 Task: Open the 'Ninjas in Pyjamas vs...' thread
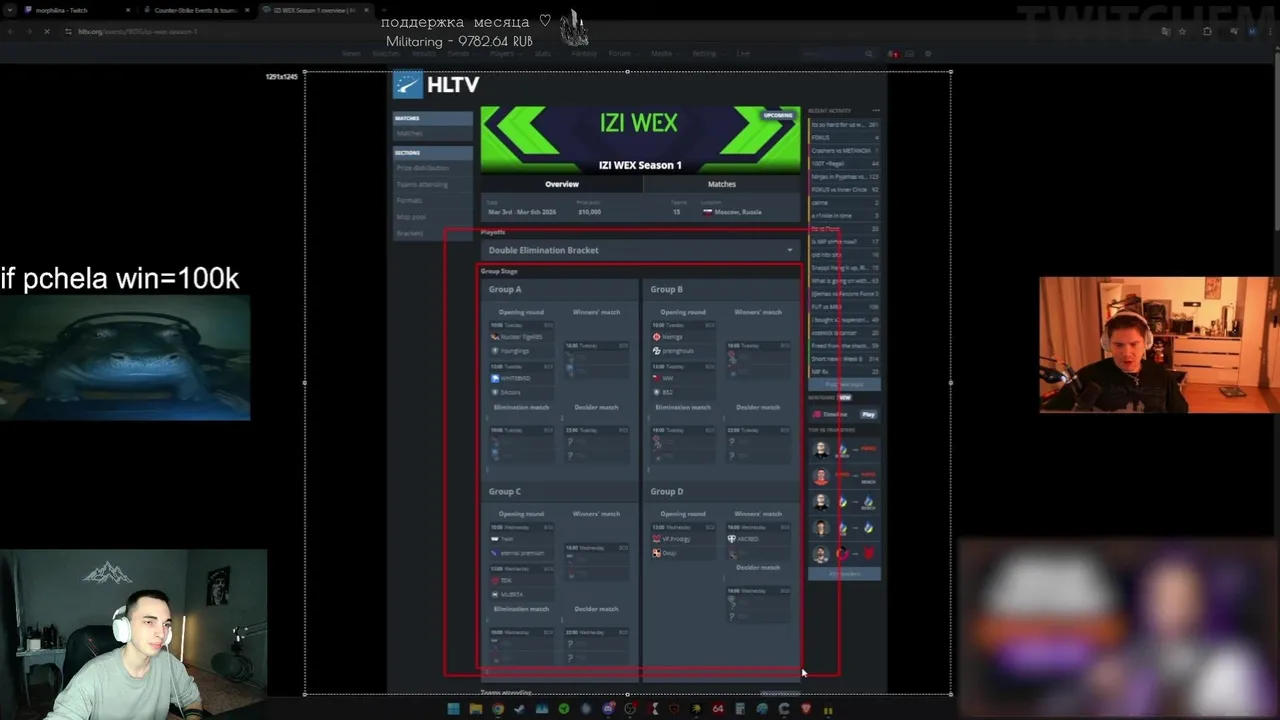click(845, 176)
